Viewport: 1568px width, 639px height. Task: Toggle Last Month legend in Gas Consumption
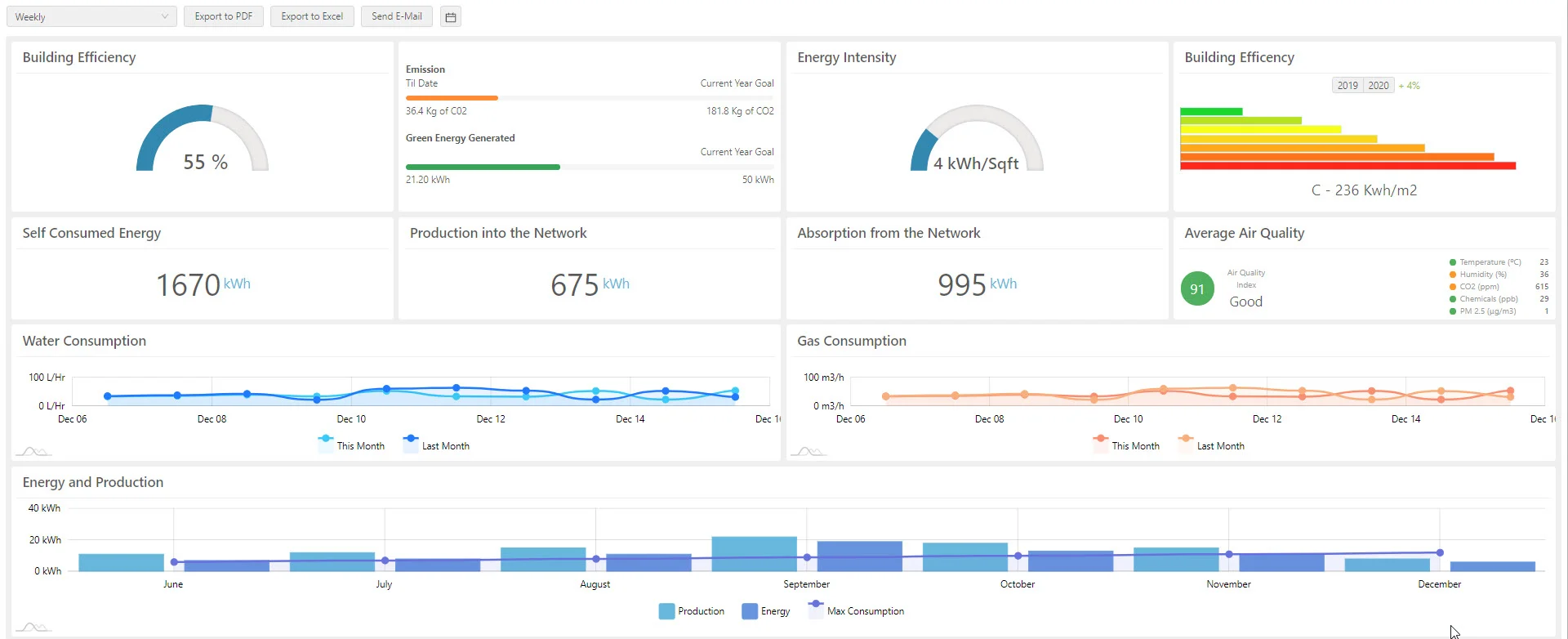tap(1212, 445)
